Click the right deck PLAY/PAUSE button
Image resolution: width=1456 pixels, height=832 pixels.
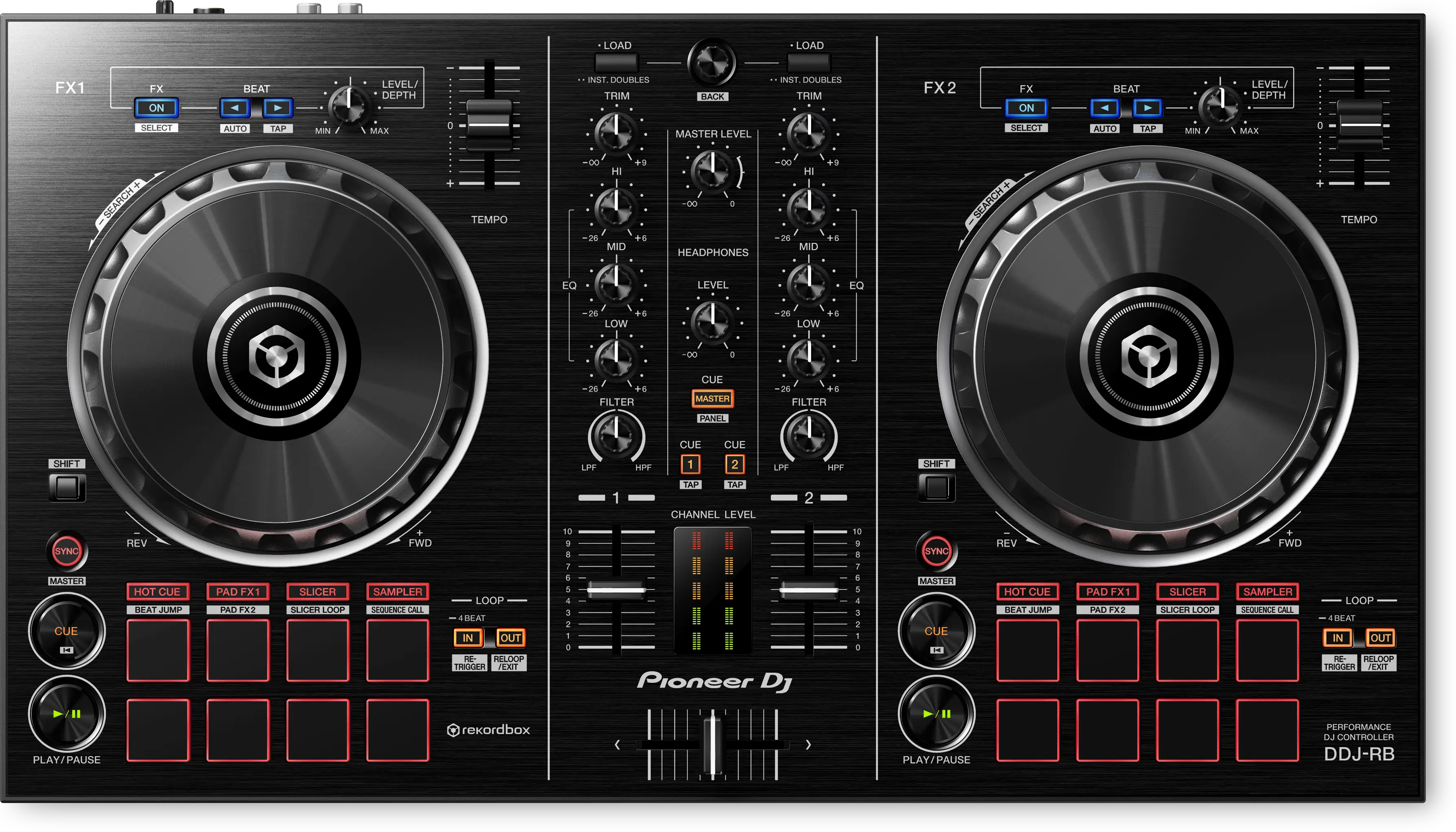click(x=937, y=714)
